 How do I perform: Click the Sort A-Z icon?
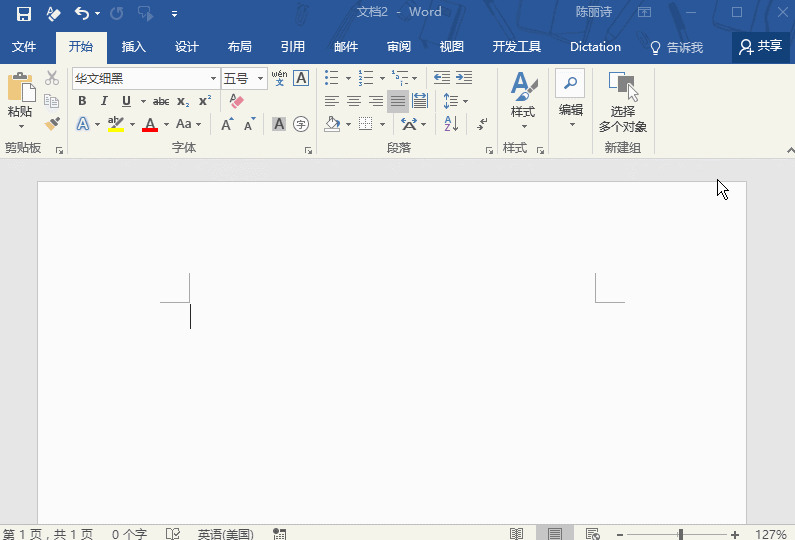451,124
